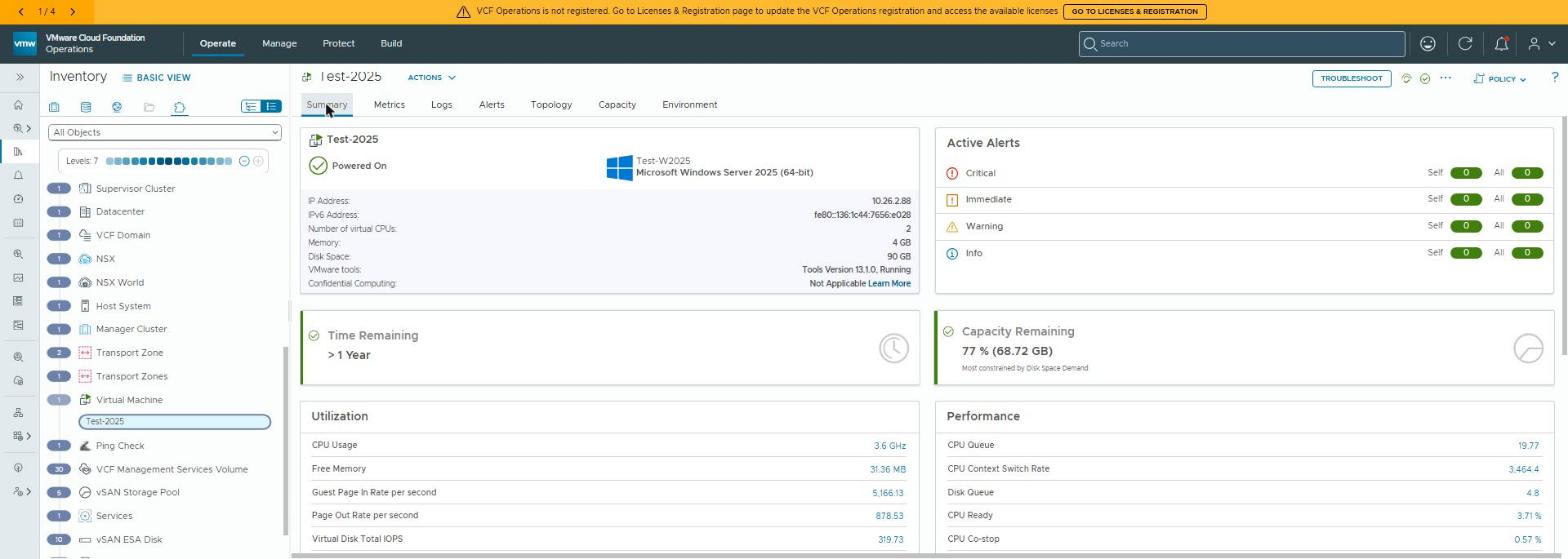Open the Manage top menu

coord(279,44)
